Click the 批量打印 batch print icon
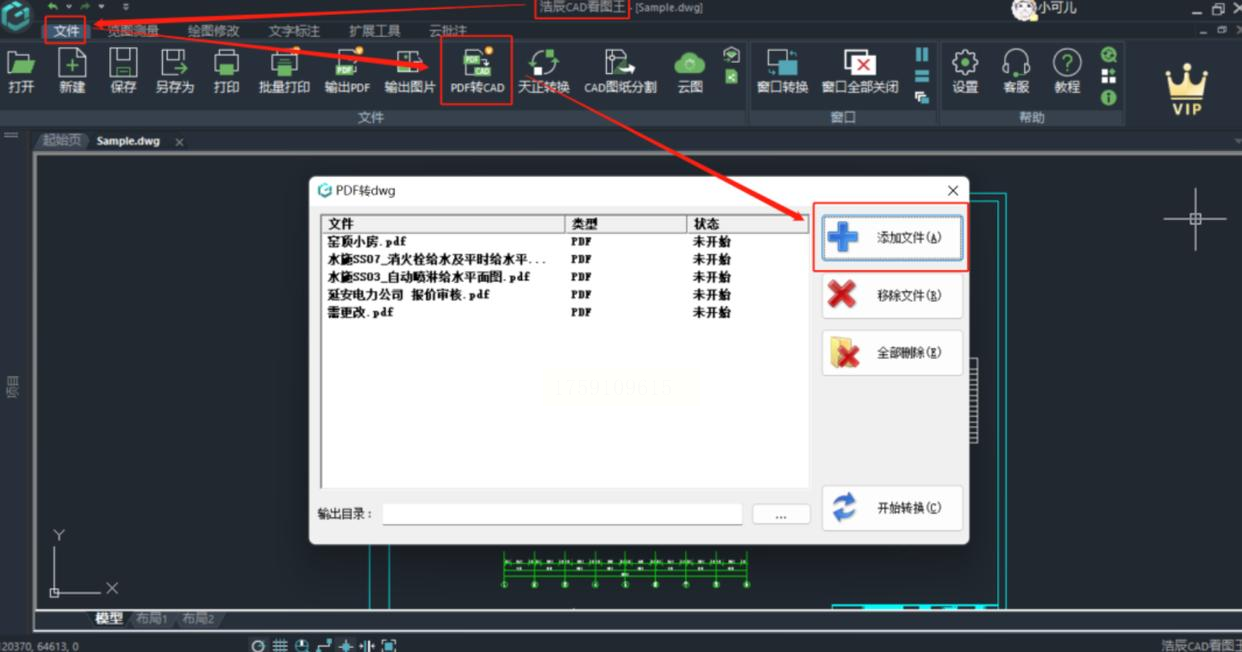The width and height of the screenshot is (1242, 652). [x=284, y=63]
